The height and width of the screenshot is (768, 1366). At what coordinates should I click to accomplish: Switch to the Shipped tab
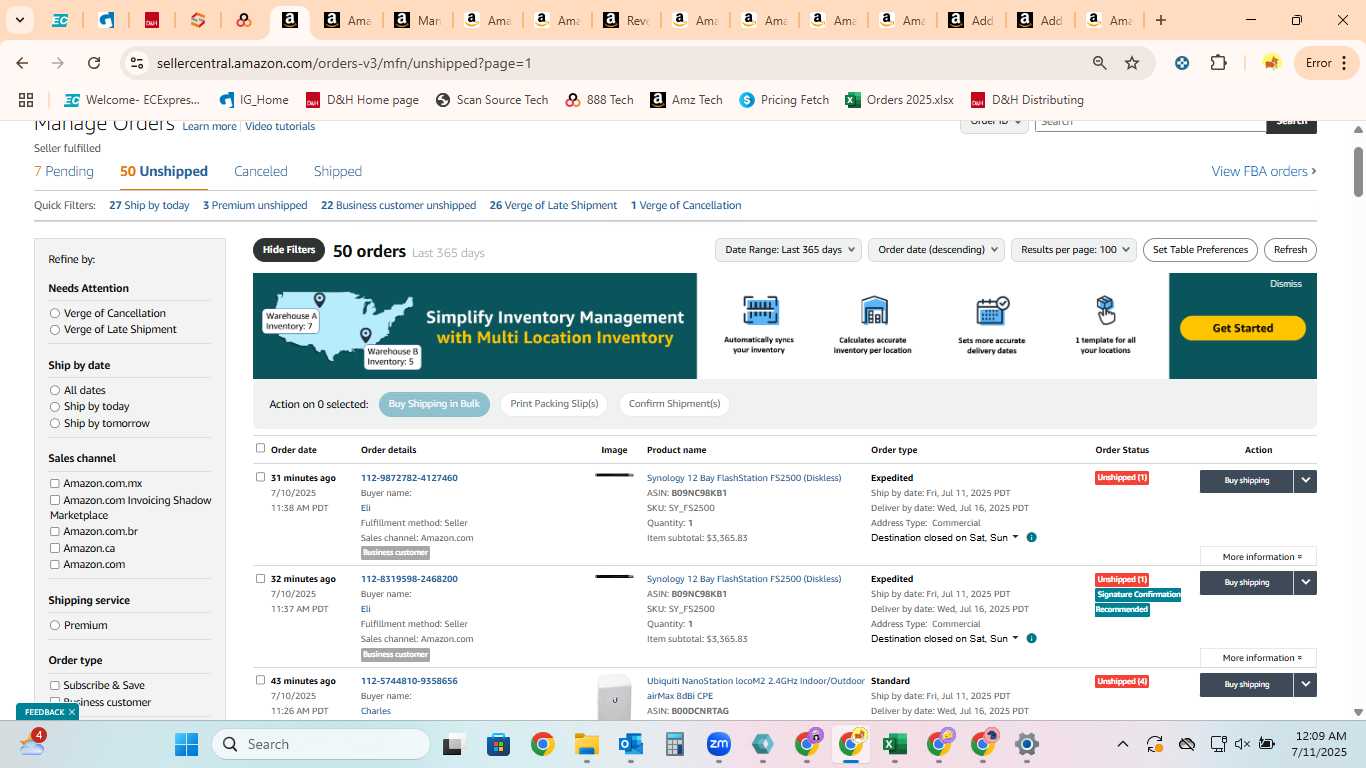click(338, 172)
